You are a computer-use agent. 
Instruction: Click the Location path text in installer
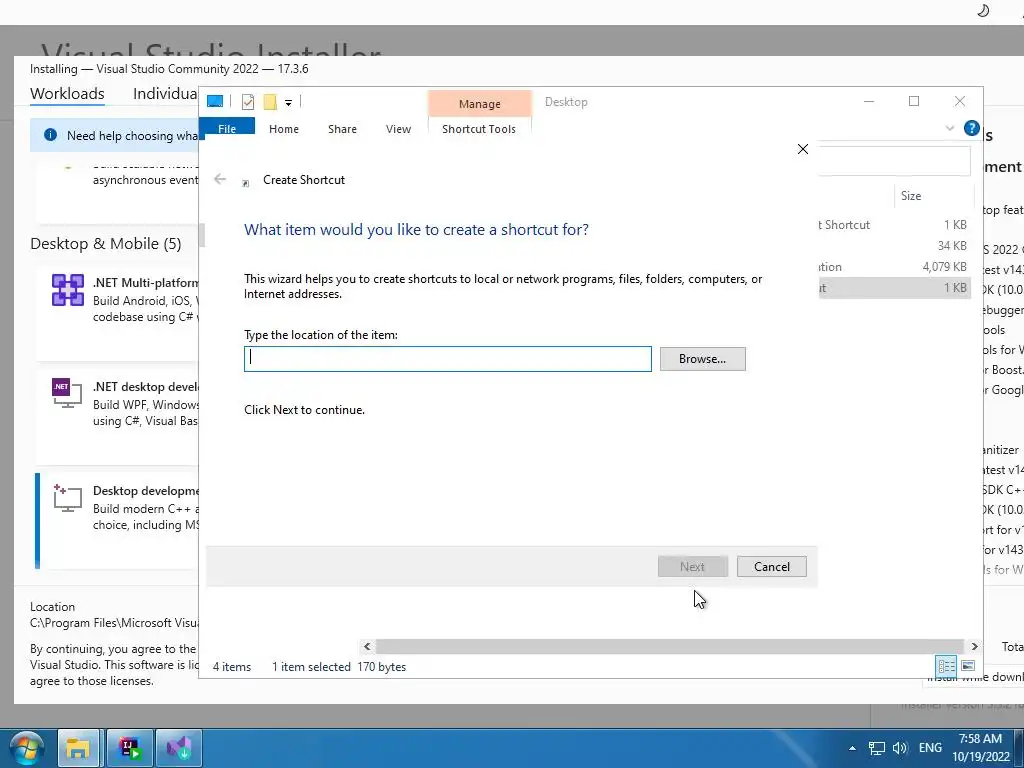[114, 622]
